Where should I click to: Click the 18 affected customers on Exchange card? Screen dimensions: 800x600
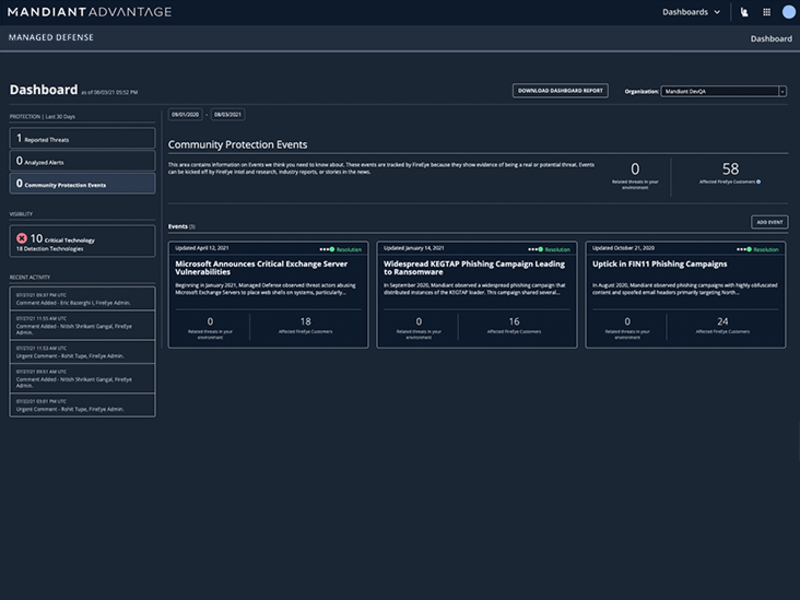coord(305,322)
